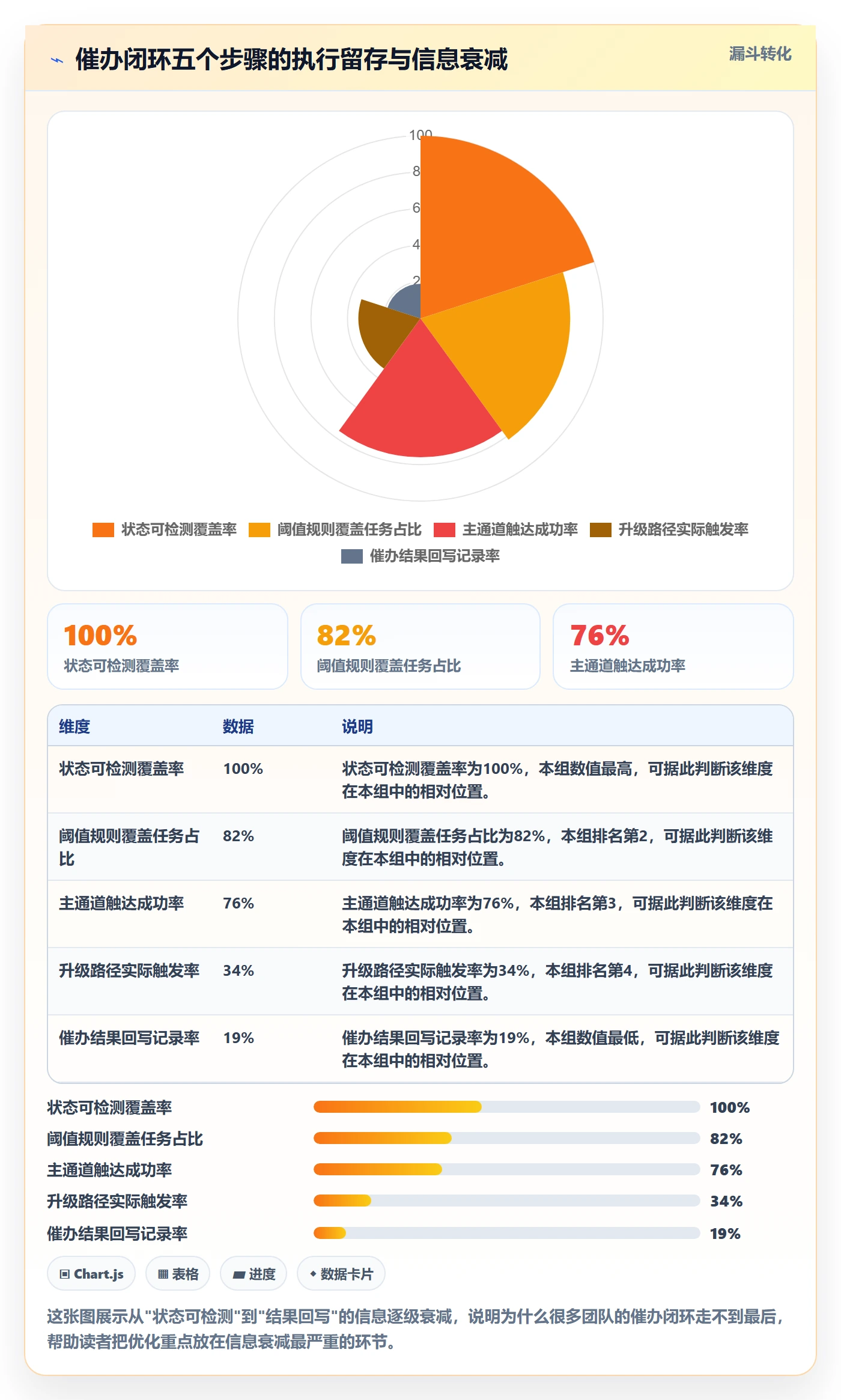This screenshot has width=841, height=1400.
Task: Click the gray-blue polar chart segment
Action: 408,300
